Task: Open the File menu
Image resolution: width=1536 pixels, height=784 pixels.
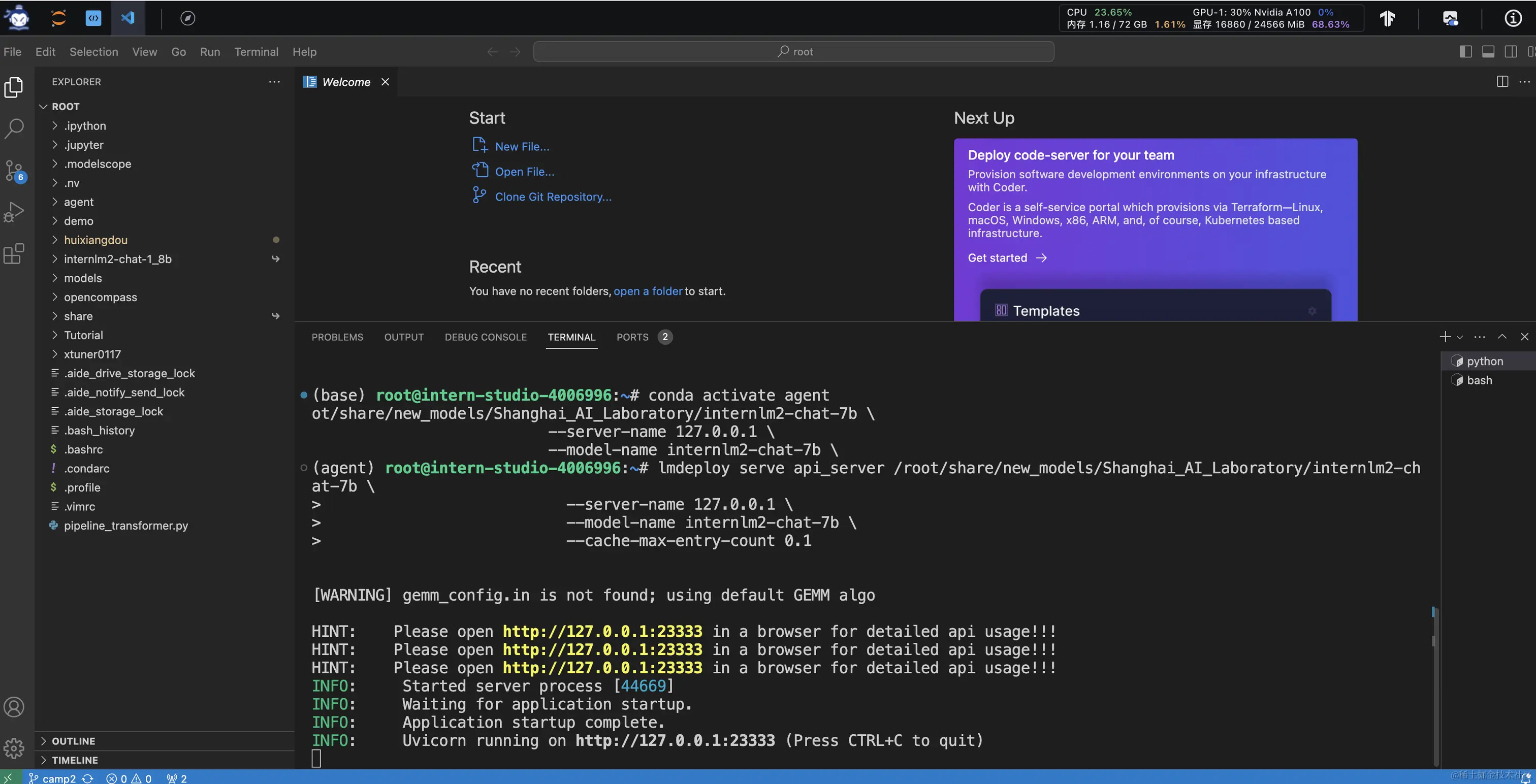Action: pos(13,52)
